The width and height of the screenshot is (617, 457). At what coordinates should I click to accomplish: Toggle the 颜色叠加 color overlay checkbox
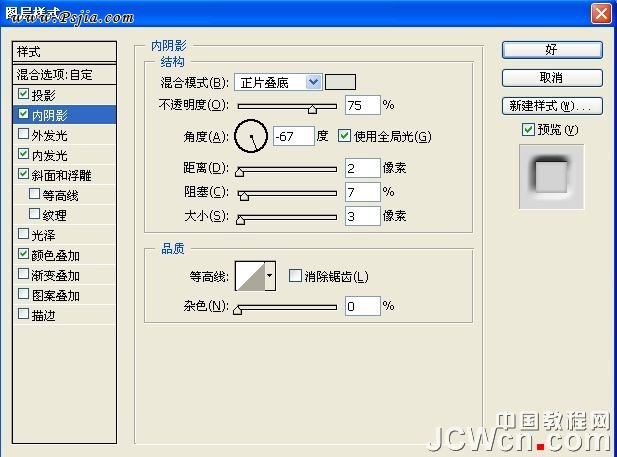[x=23, y=254]
